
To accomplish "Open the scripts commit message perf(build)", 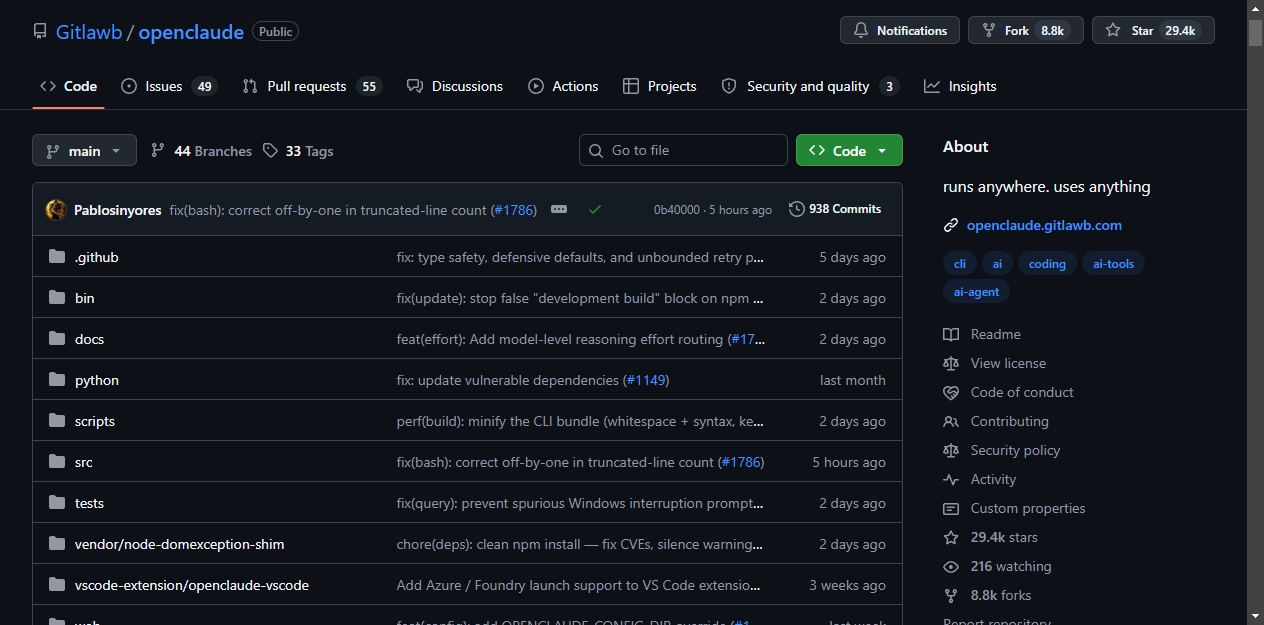I will [x=580, y=421].
